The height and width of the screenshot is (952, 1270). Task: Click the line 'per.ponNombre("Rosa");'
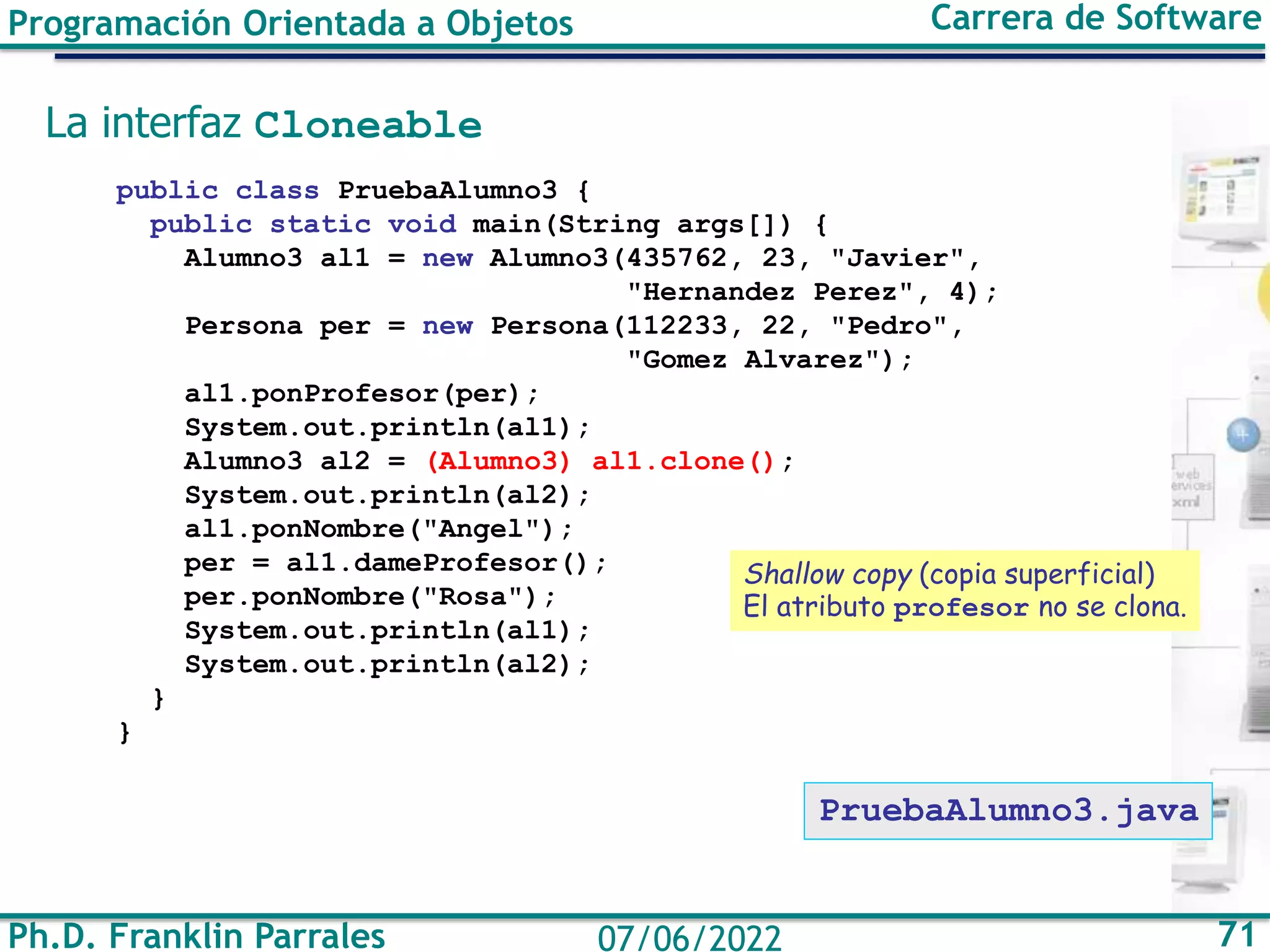(x=370, y=597)
